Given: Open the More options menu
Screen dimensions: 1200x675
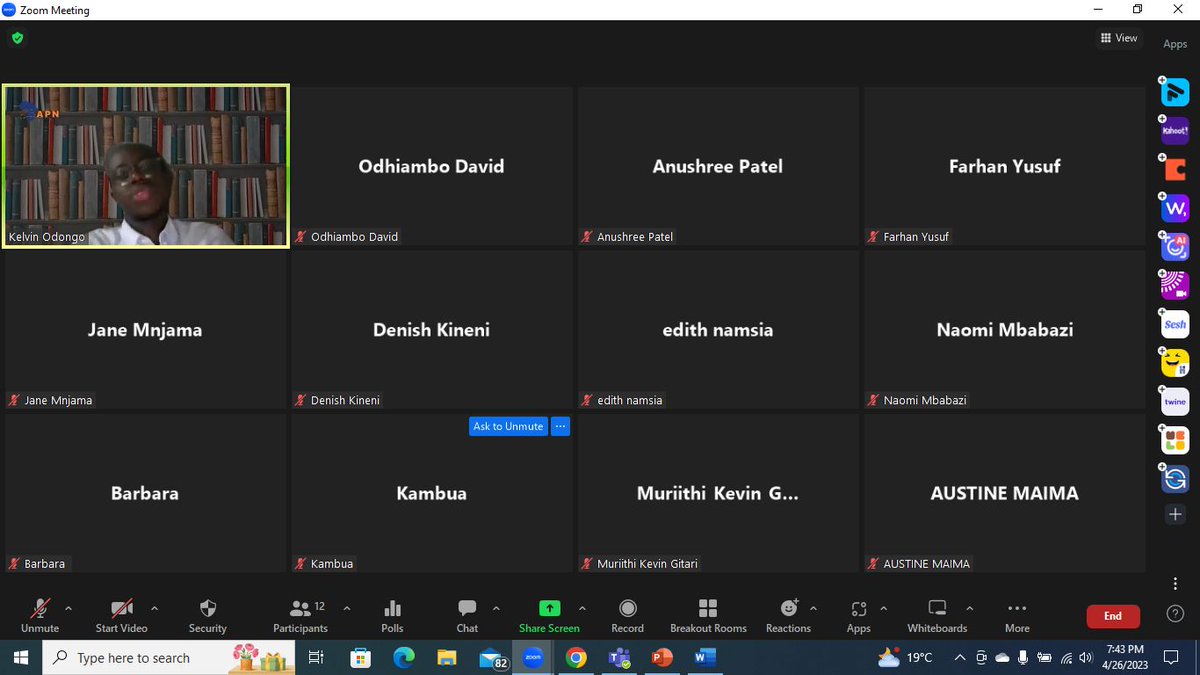Looking at the screenshot, I should coord(1017,615).
